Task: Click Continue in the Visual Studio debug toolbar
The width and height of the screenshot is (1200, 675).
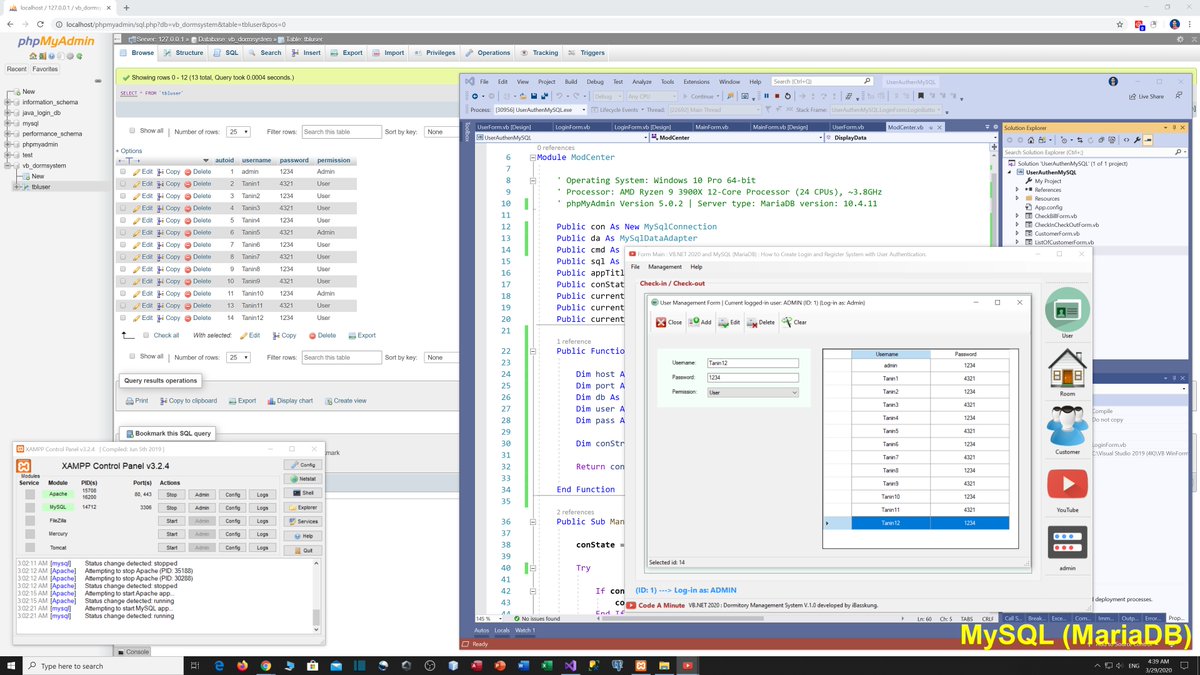Action: (x=703, y=96)
